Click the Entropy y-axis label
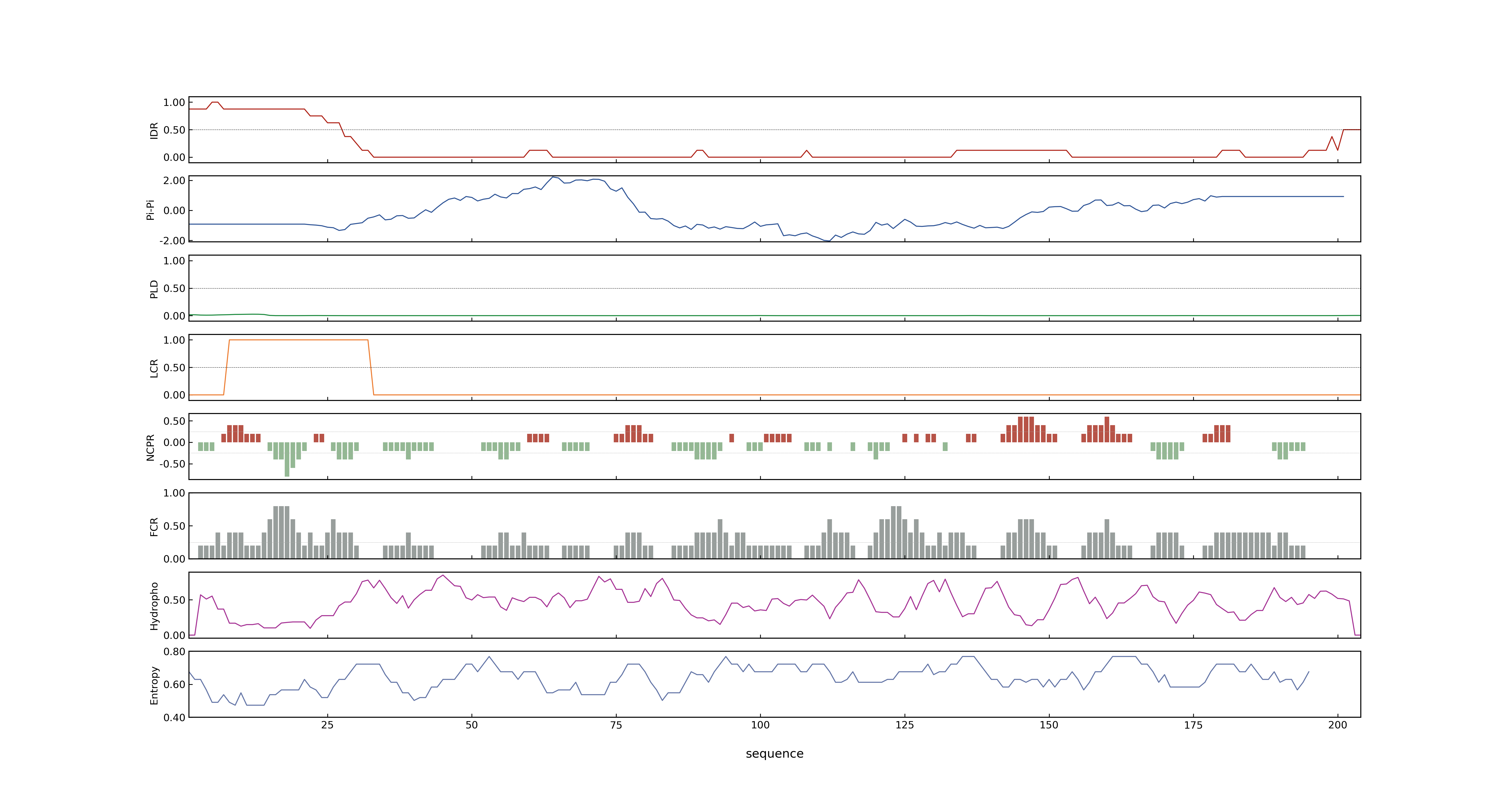Screen dimensions: 1512x806 [x=154, y=685]
